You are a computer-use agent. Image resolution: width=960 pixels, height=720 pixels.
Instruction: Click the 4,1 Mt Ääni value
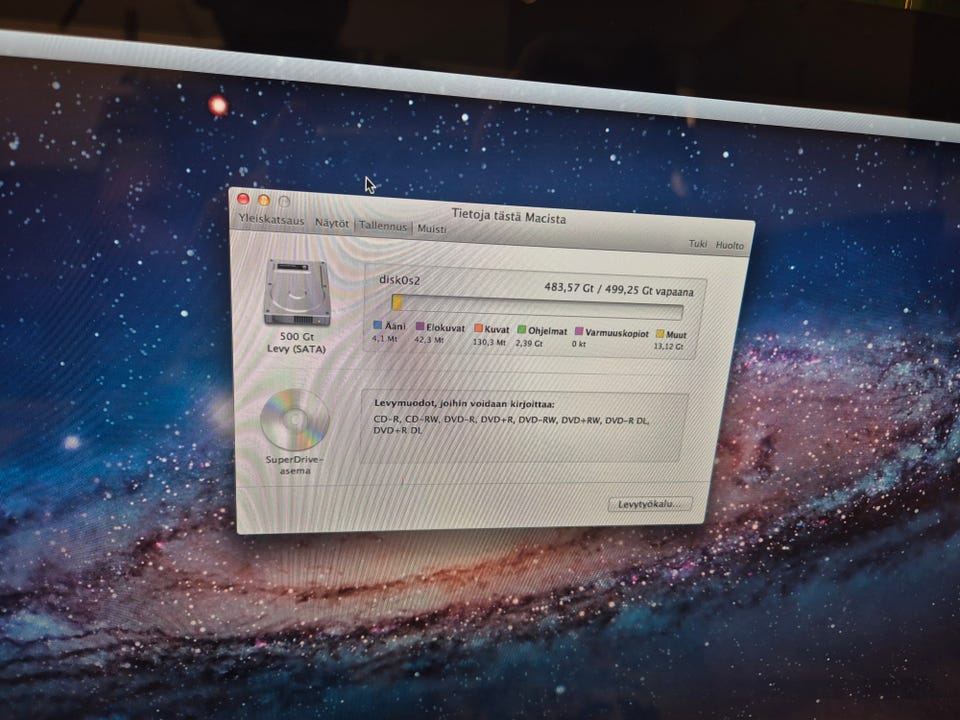(x=384, y=338)
